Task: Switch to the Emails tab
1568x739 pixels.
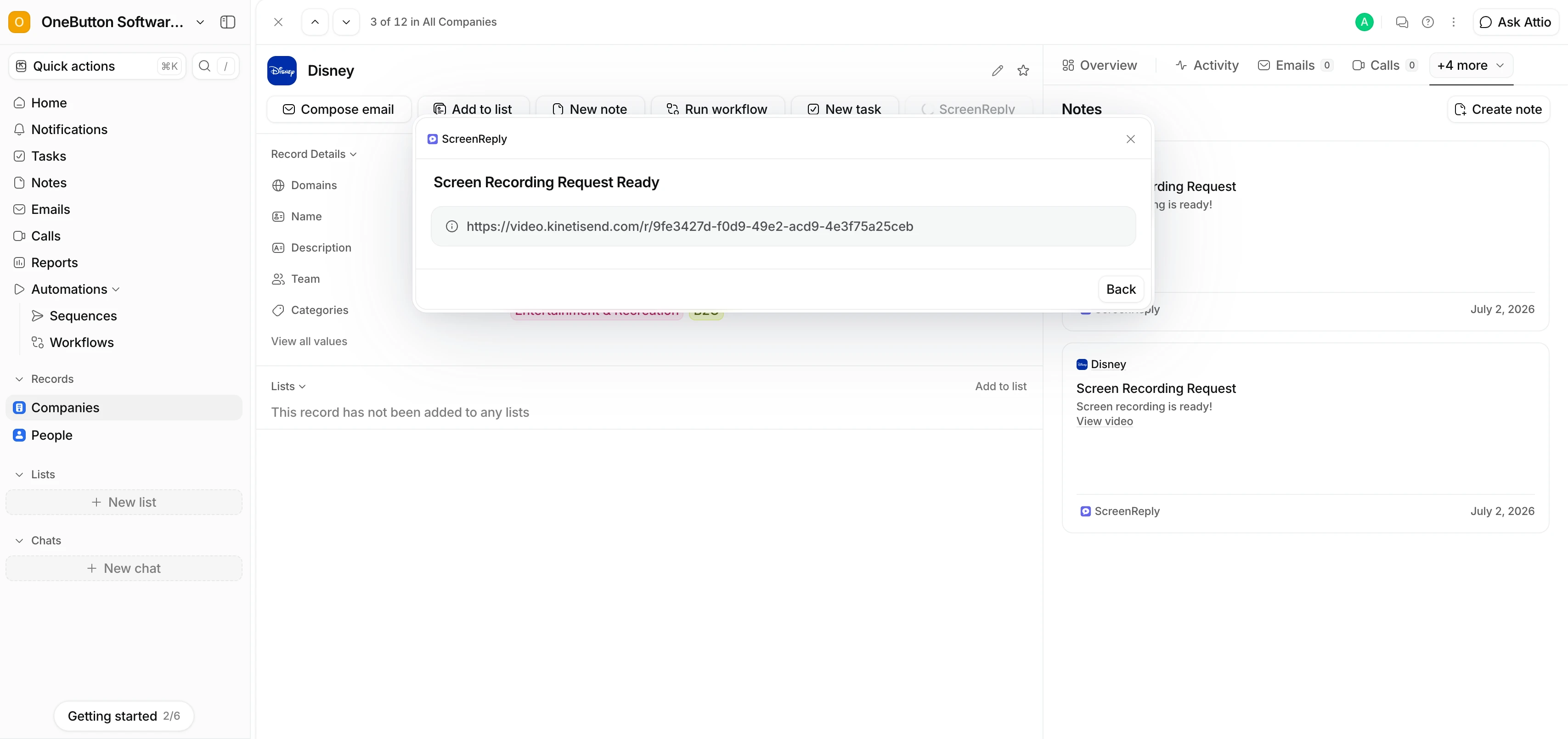Action: tap(1295, 65)
